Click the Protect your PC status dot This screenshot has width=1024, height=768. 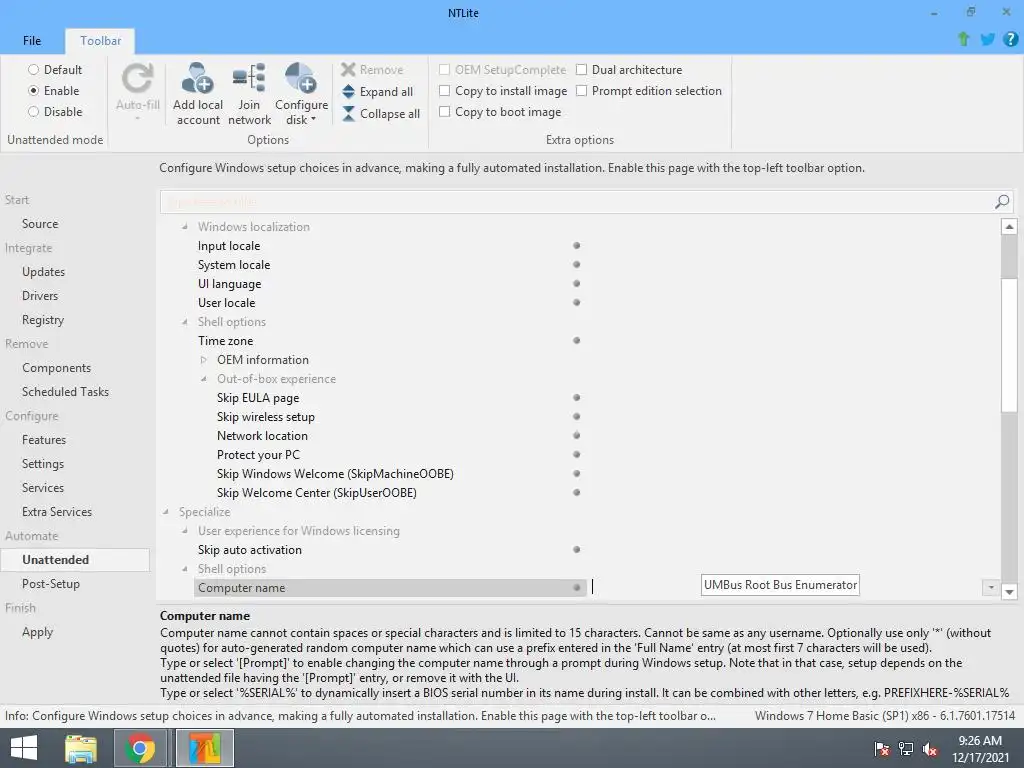(577, 454)
